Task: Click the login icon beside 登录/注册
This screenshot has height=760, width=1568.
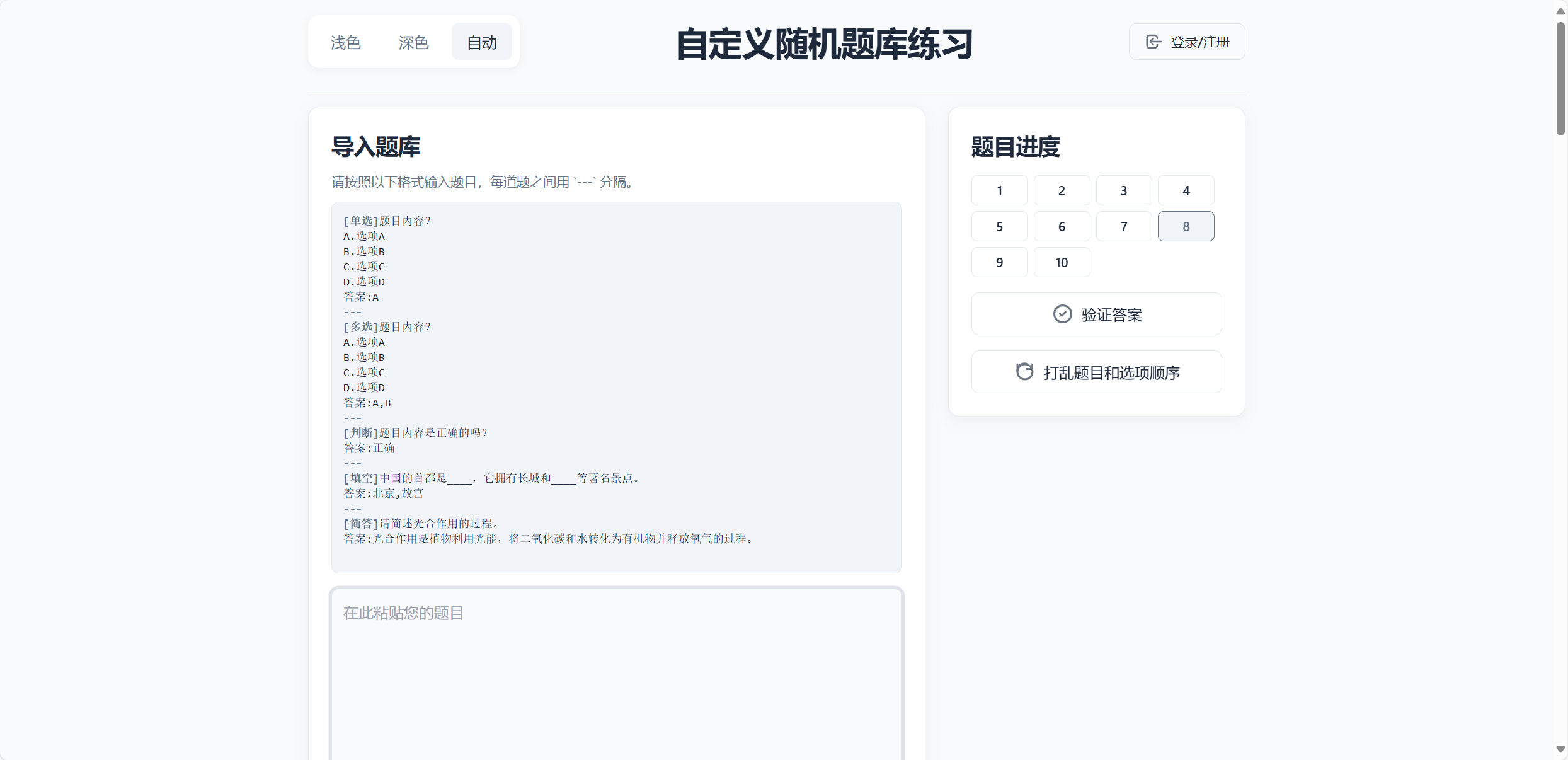Action: click(1153, 42)
